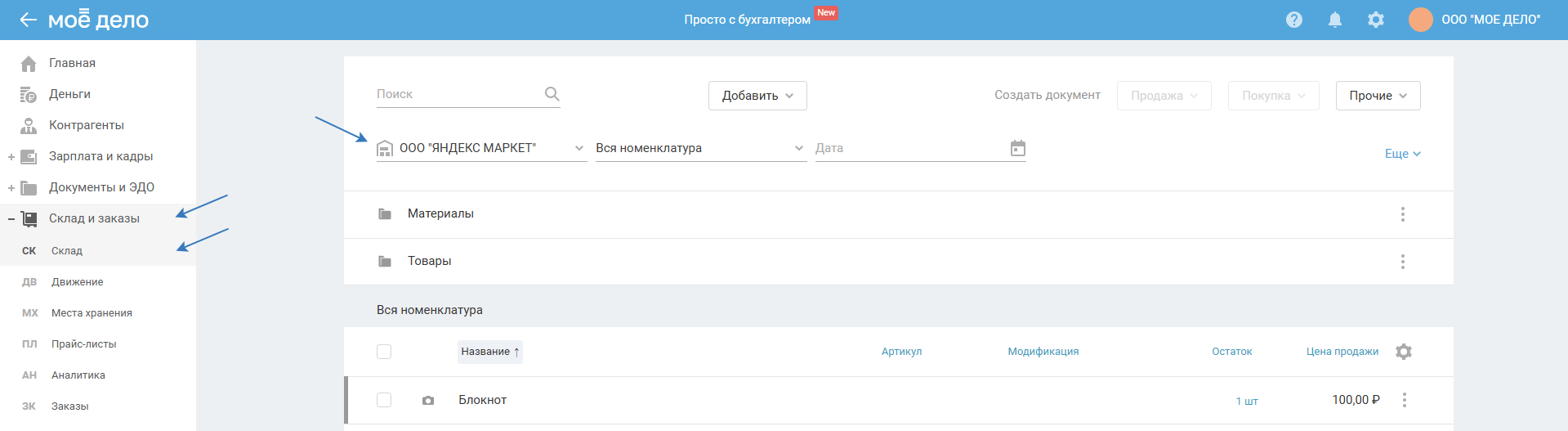
Task: Click the Зарплата и кадры wallet icon
Action: click(29, 157)
